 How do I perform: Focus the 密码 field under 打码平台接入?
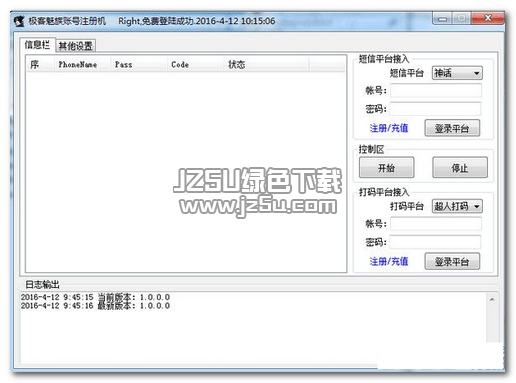click(435, 242)
